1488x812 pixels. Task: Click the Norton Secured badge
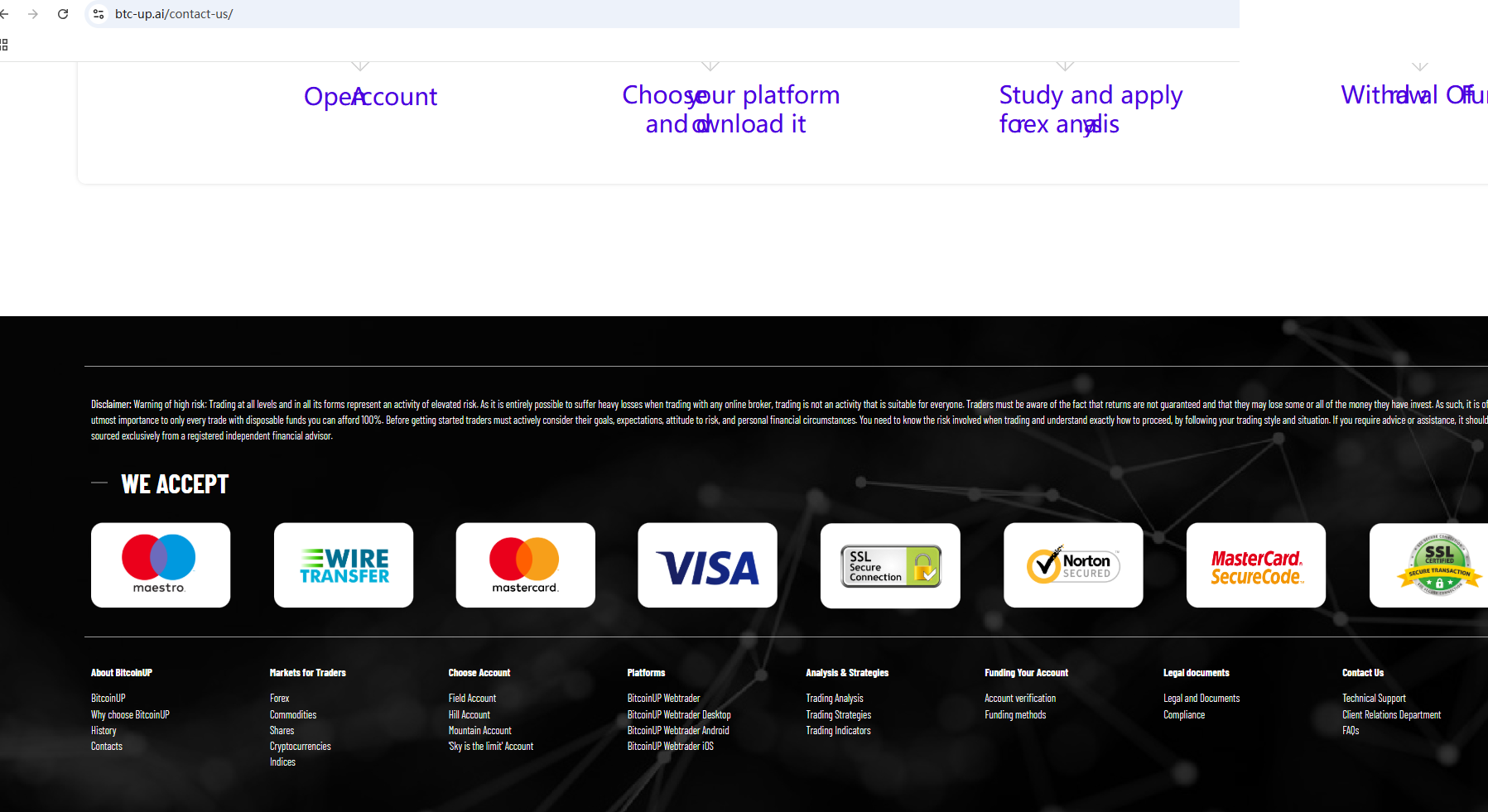(x=1073, y=565)
